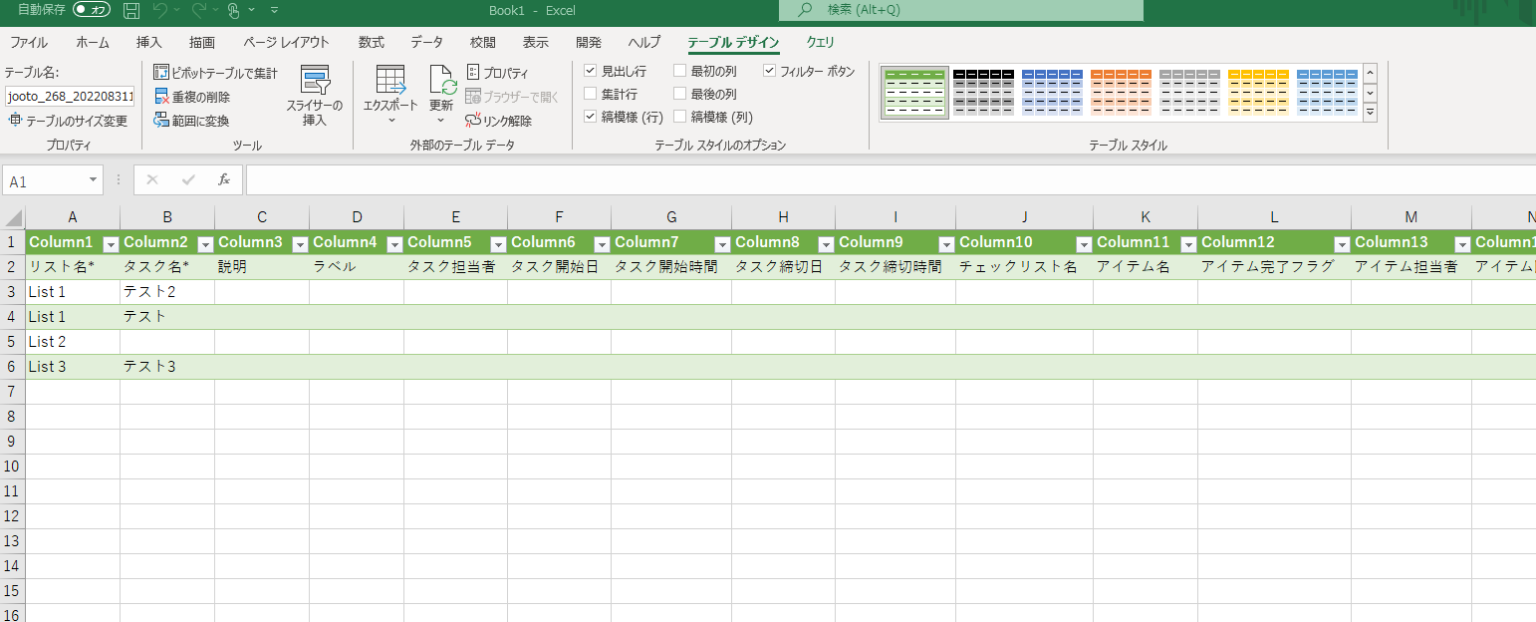Click Summarize with PivotTable icon
Viewport: 1536px width, 622px height.
163,72
